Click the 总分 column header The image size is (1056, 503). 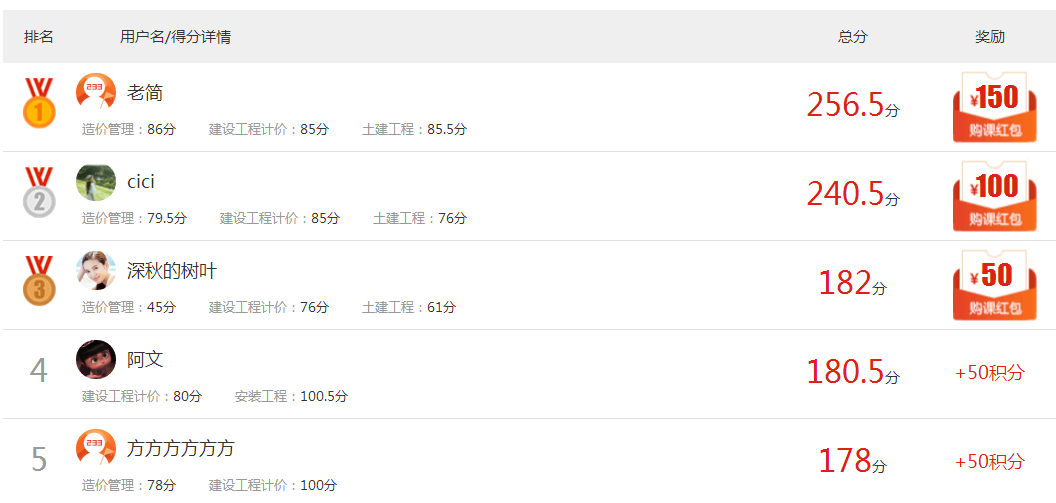(853, 37)
